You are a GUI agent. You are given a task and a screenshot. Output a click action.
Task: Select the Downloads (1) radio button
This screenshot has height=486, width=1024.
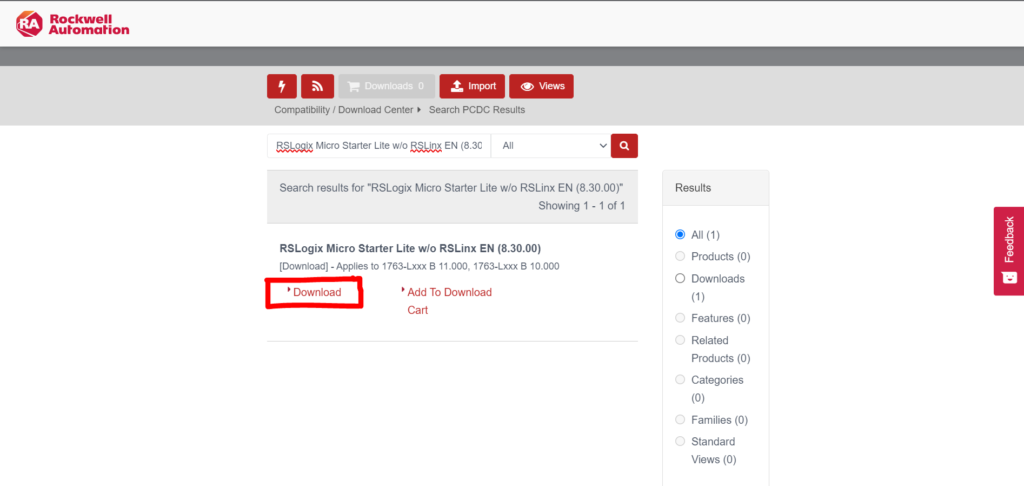(x=680, y=278)
